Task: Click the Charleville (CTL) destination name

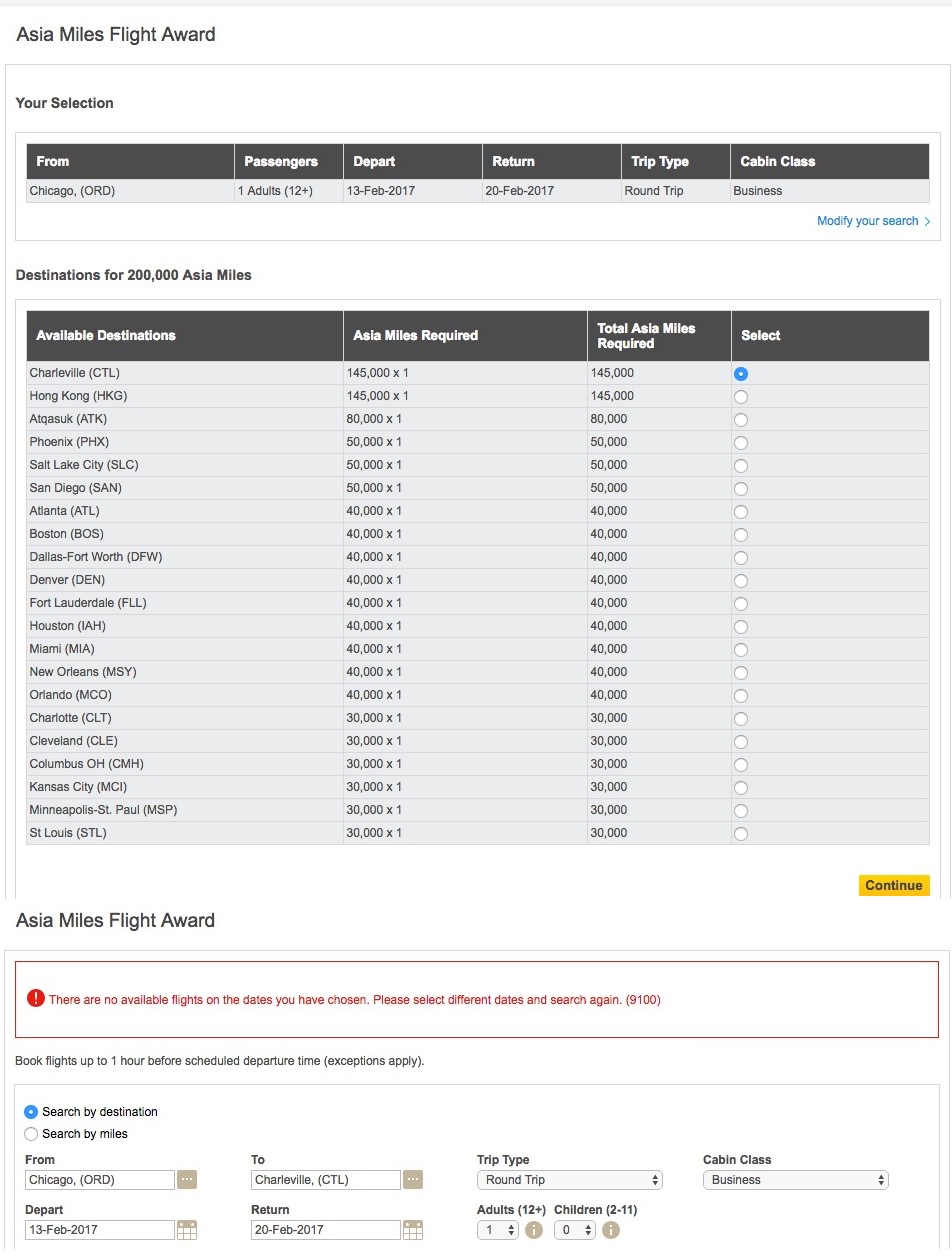Action: click(75, 373)
